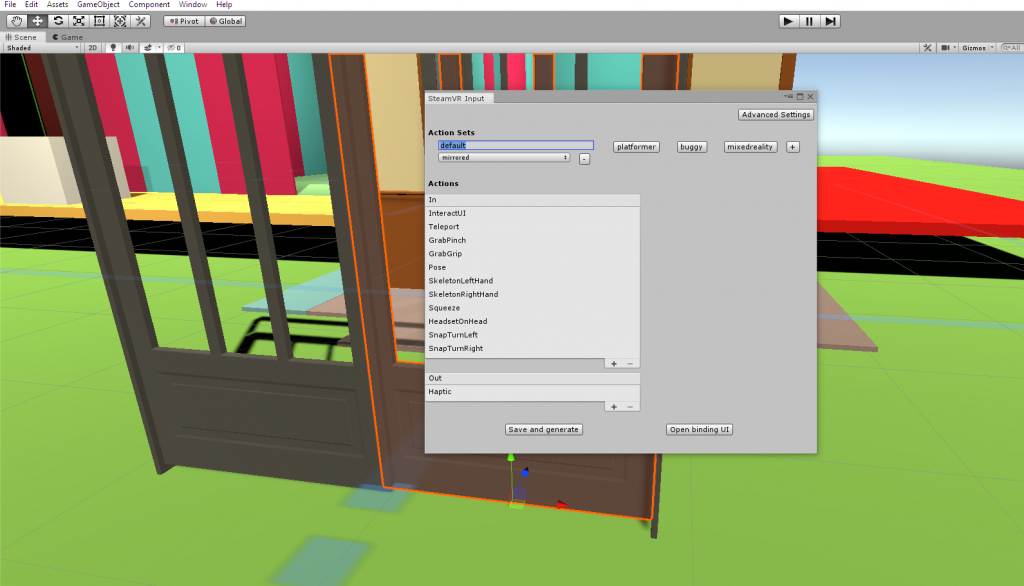Select the Hand tool in toolbar
Screen dimensions: 1024x586
click(16, 21)
